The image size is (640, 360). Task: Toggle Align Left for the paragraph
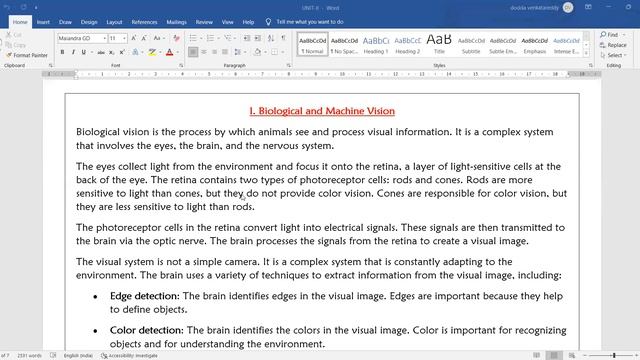click(193, 52)
